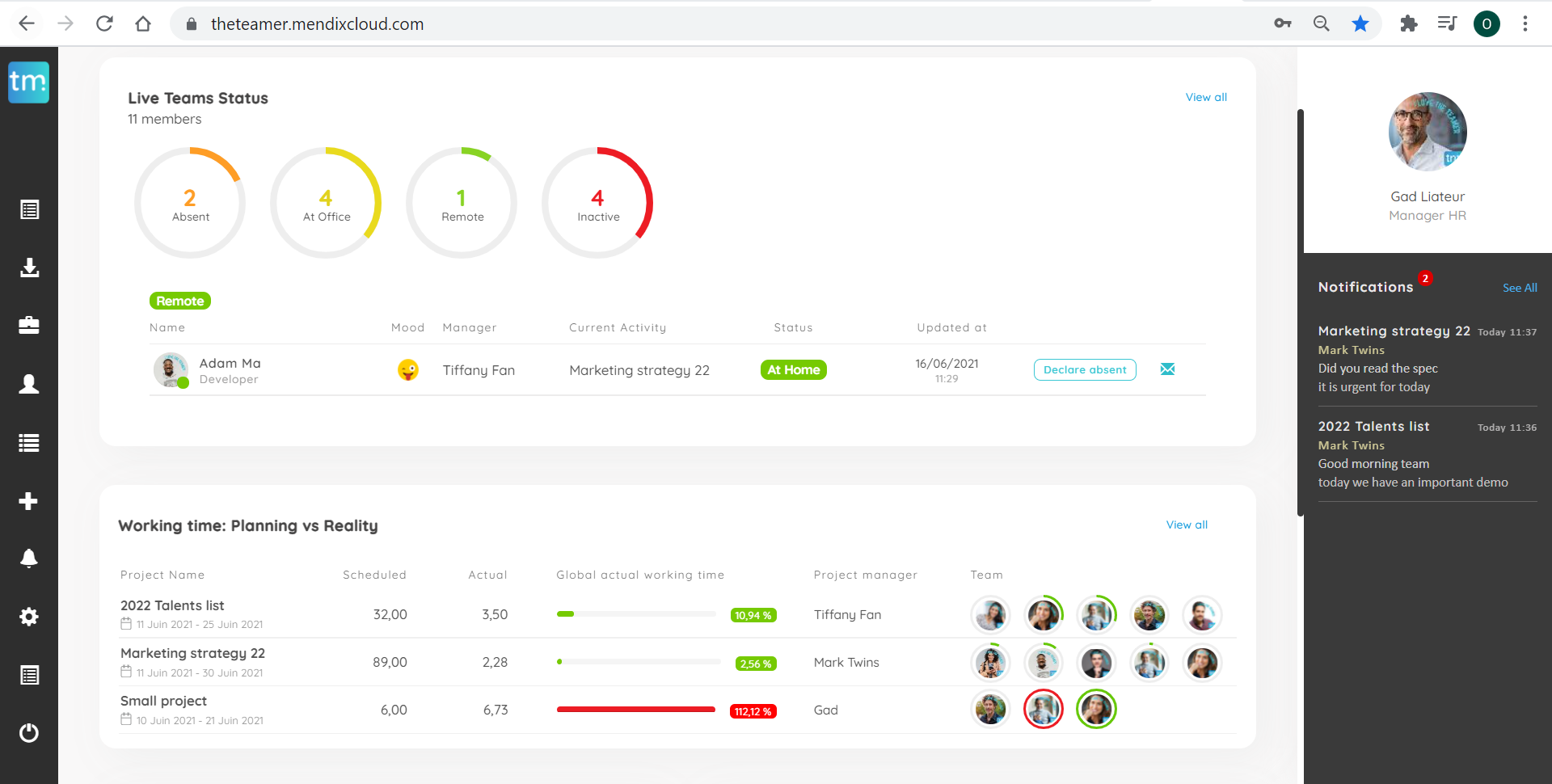The image size is (1552, 784).
Task: Select the At Office status circle
Action: [326, 203]
